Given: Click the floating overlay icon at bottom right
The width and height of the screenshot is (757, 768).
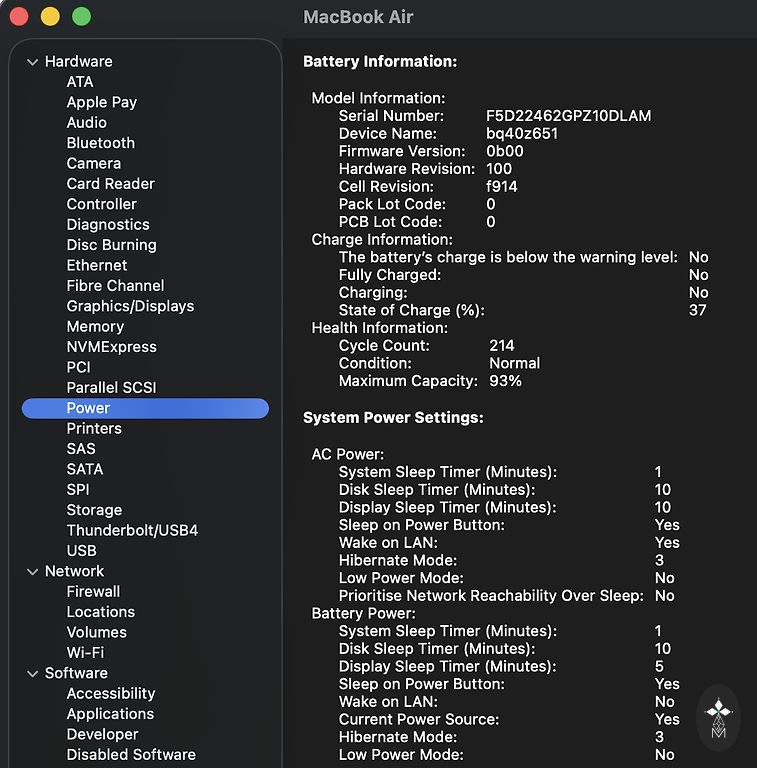Looking at the screenshot, I should [718, 718].
